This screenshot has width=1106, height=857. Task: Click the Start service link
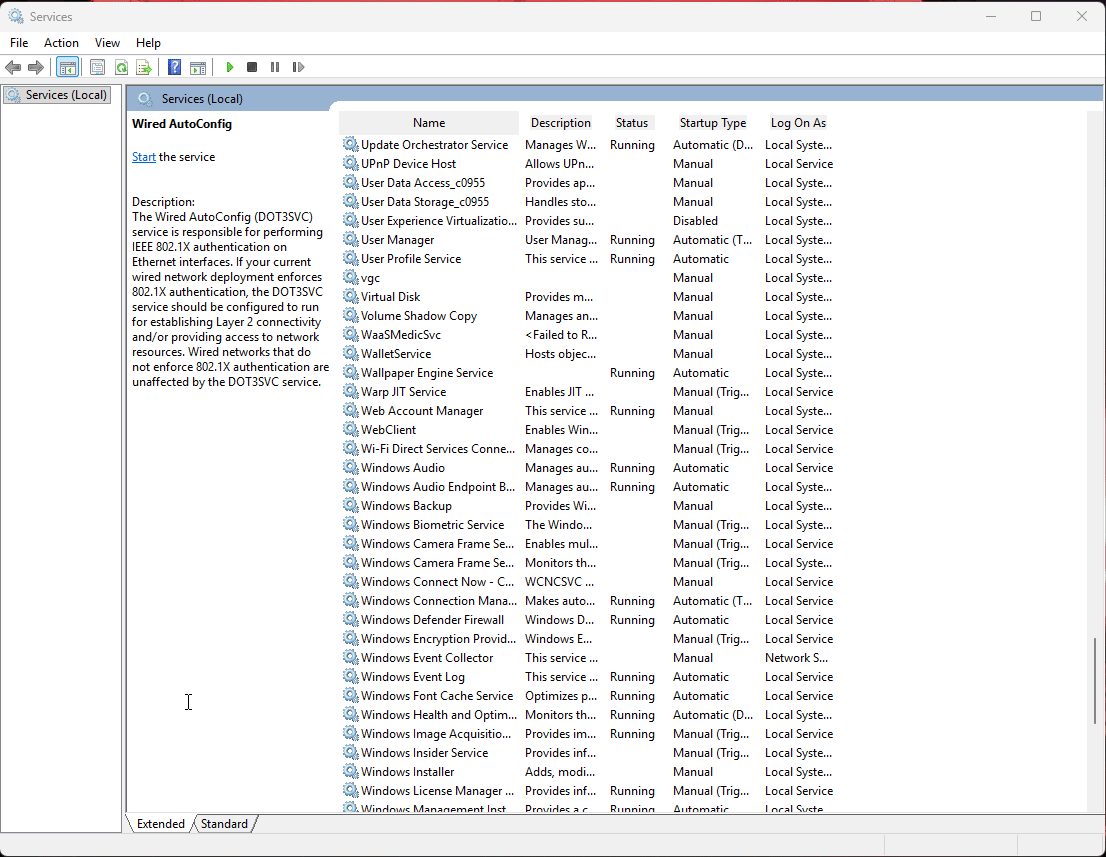pos(144,157)
